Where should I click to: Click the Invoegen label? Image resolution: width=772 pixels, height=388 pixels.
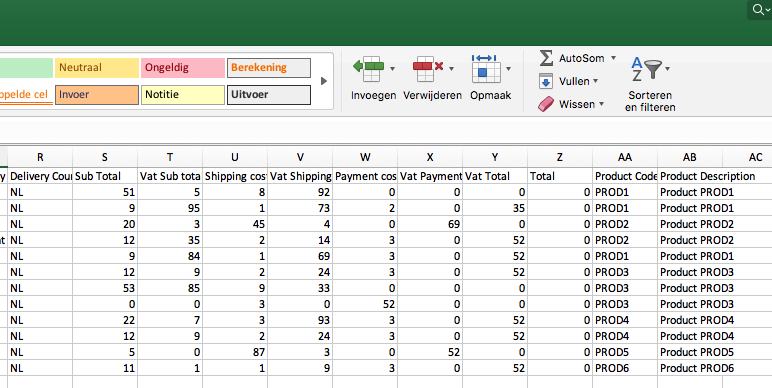[x=373, y=96]
